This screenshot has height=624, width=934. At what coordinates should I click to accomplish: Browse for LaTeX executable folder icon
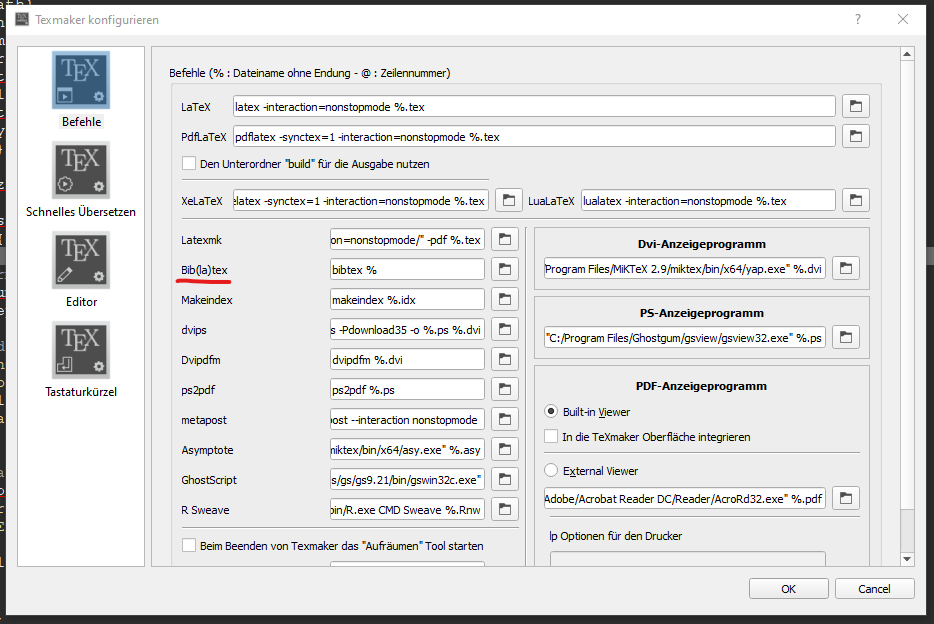click(855, 106)
